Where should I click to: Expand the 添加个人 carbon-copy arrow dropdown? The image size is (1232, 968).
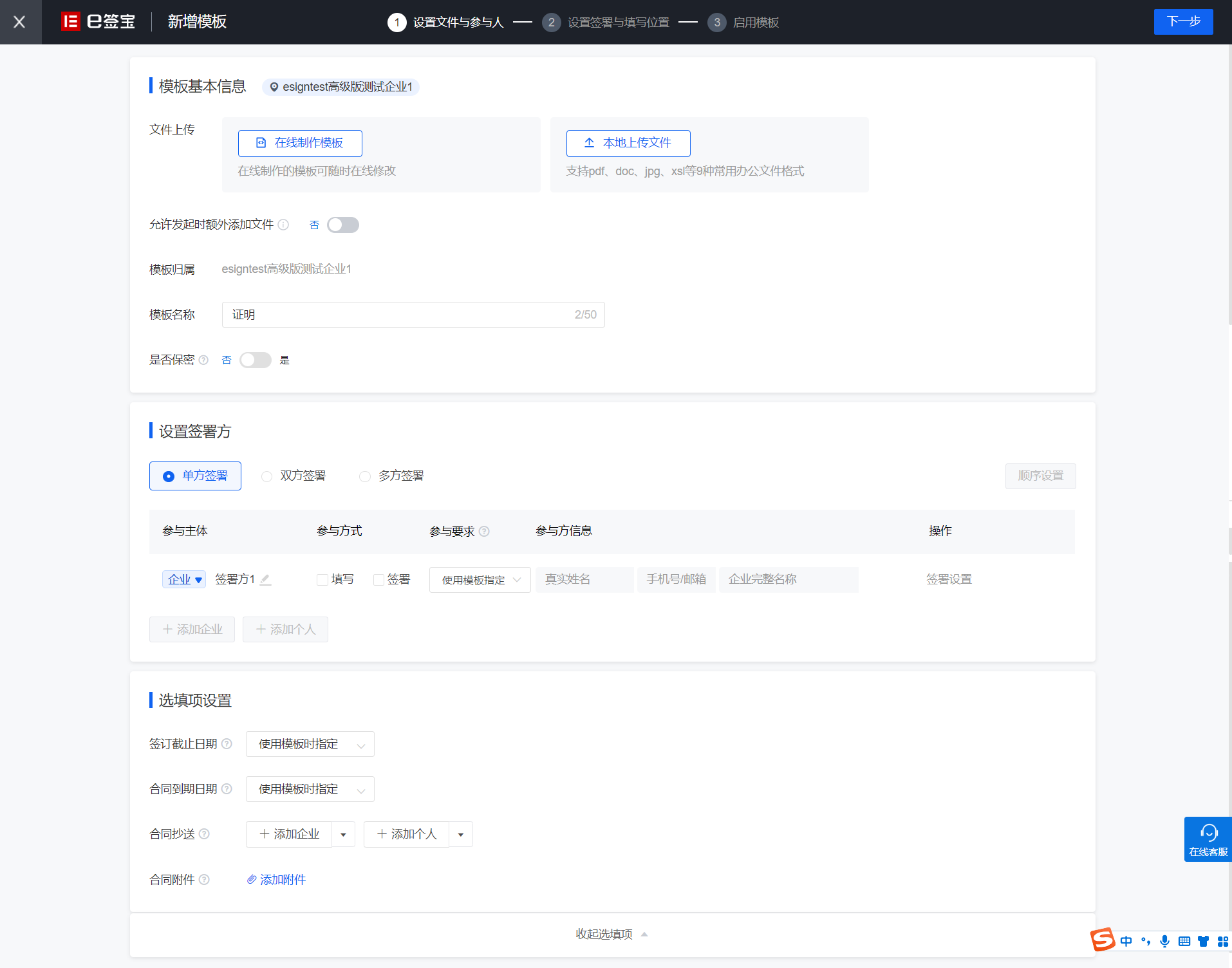click(x=461, y=834)
